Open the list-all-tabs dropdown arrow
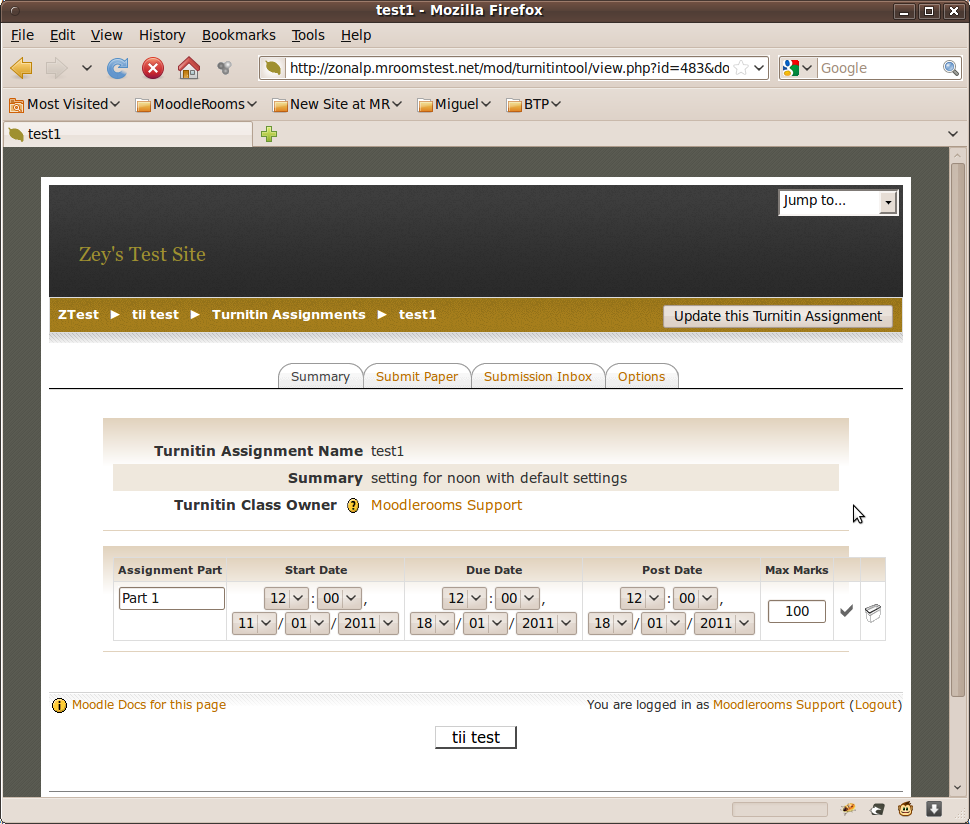This screenshot has width=970, height=824. 953,134
